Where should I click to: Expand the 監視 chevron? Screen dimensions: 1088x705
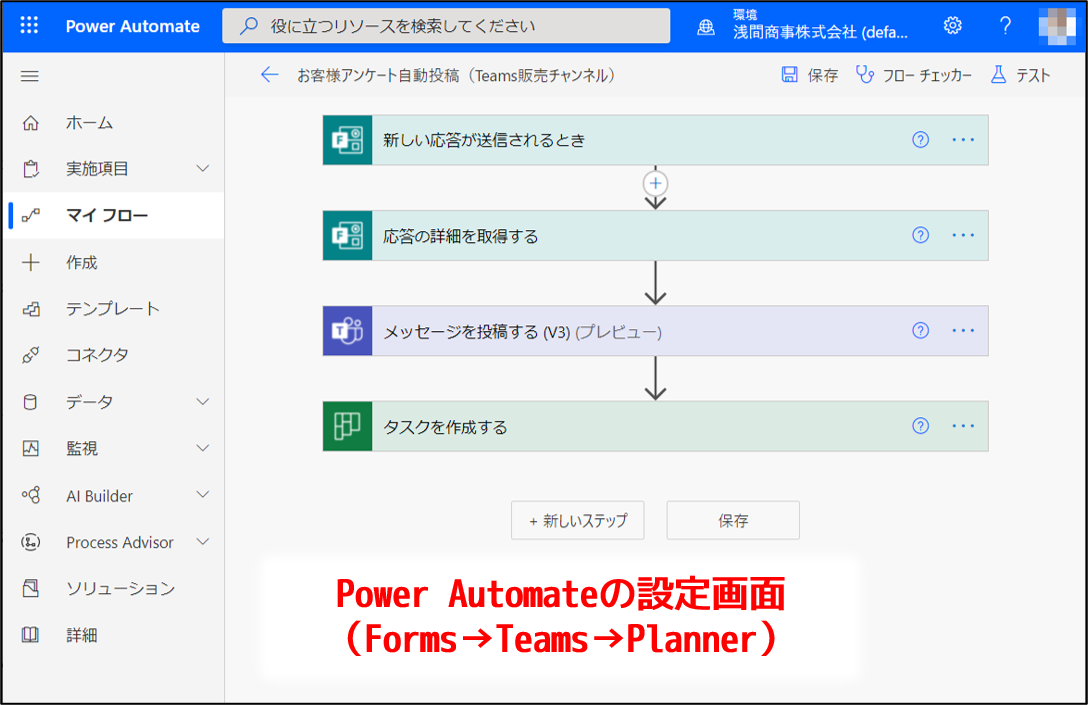[203, 448]
